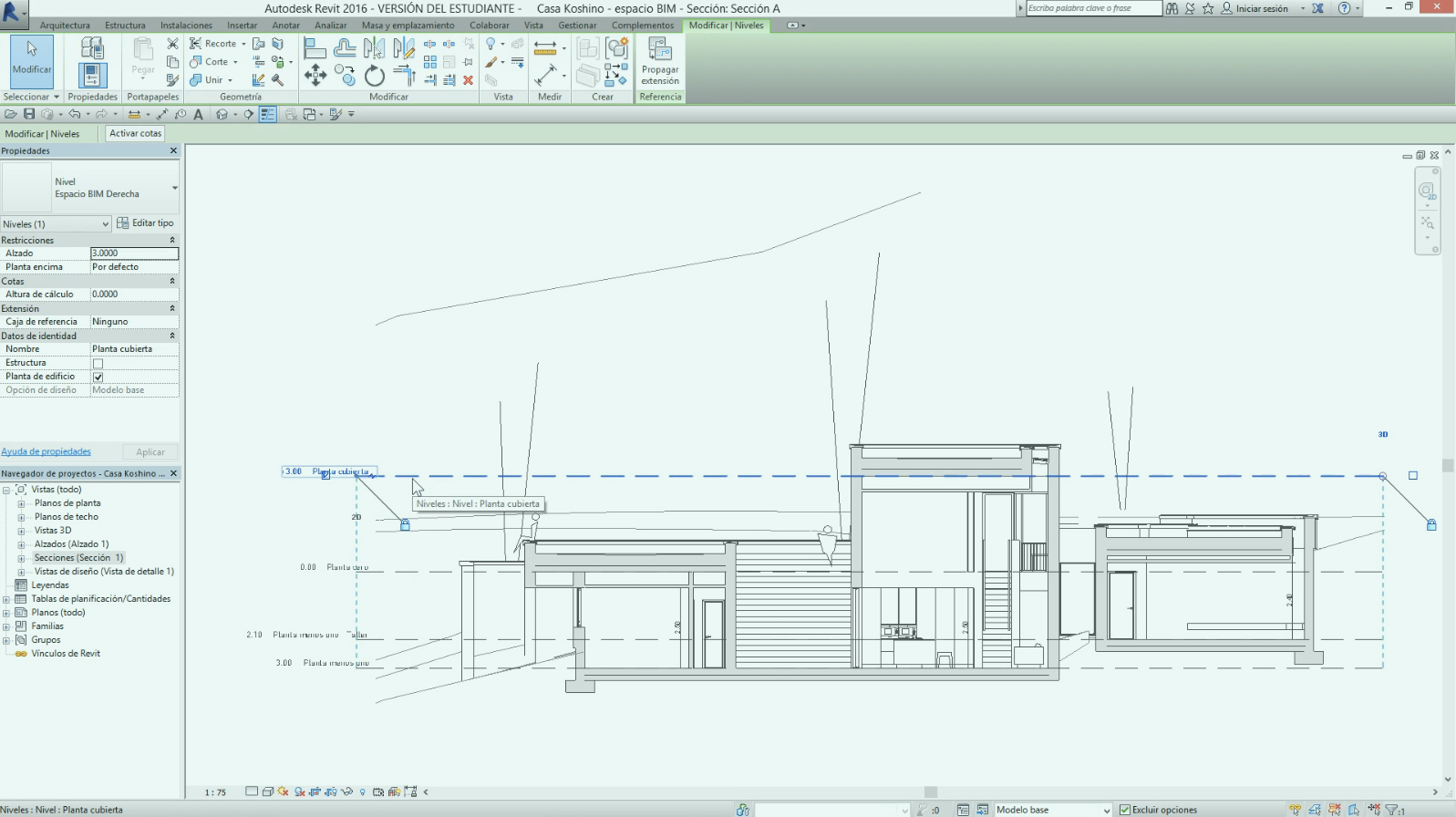Click the Propagar extensión button

[x=660, y=62]
